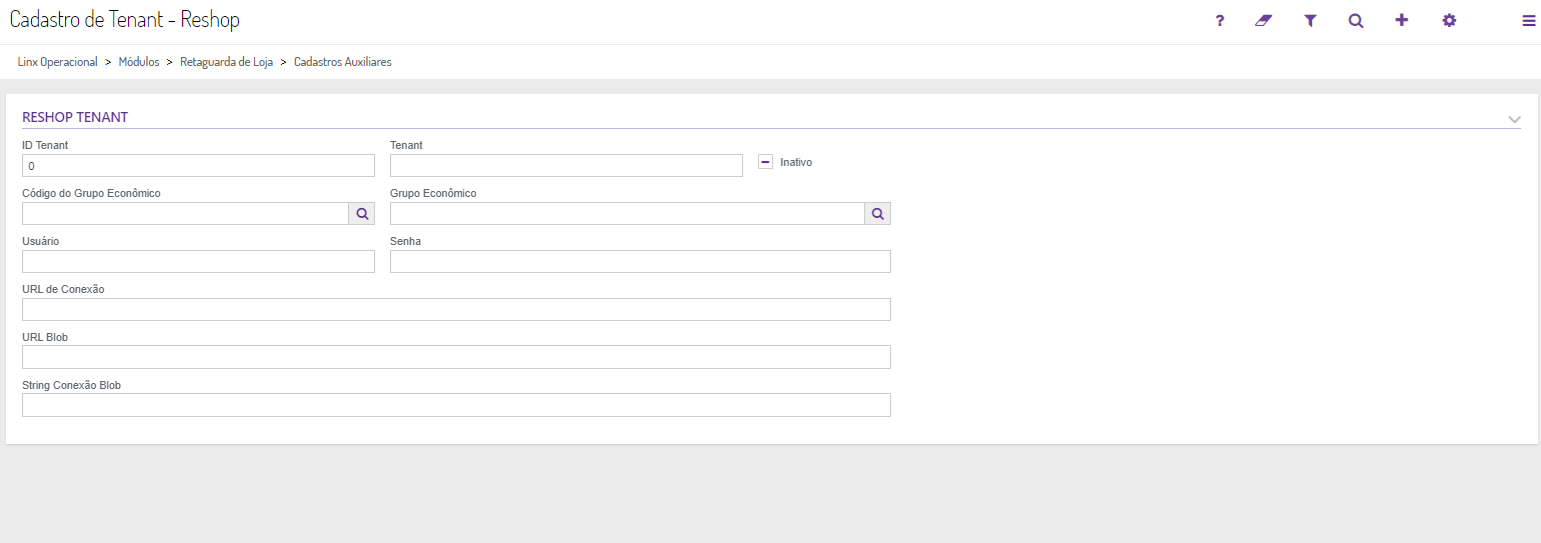The width and height of the screenshot is (1541, 543).
Task: Click into the Tenant name field
Action: [566, 165]
